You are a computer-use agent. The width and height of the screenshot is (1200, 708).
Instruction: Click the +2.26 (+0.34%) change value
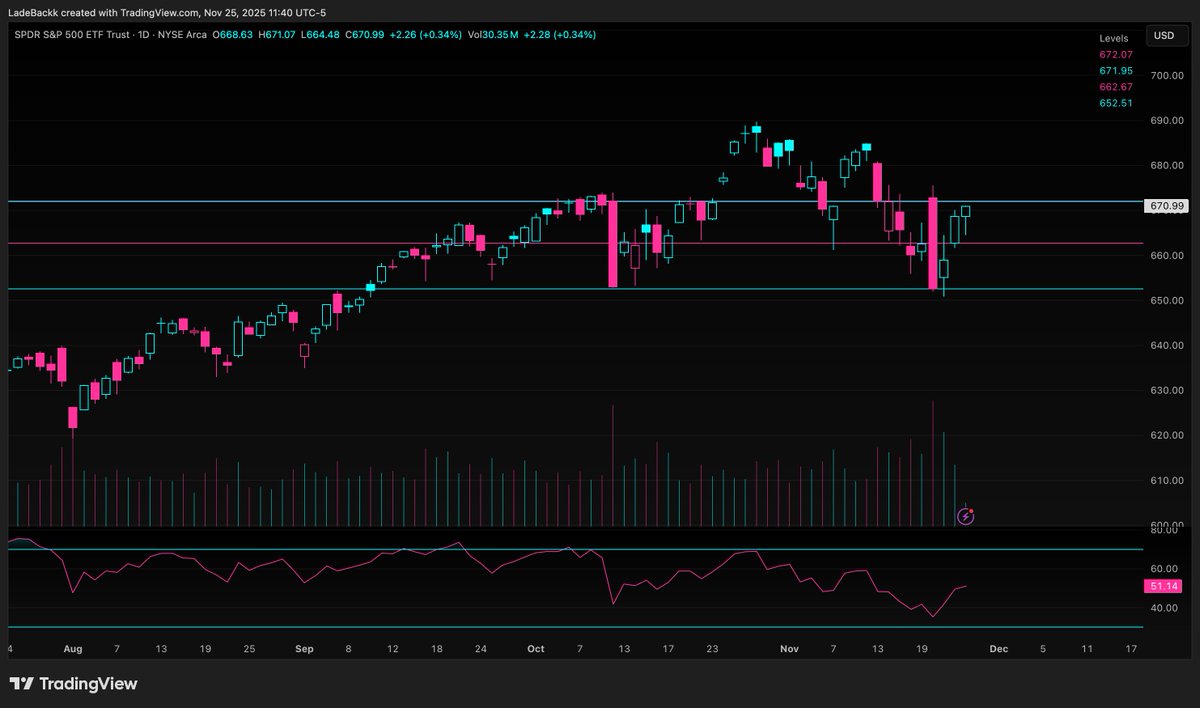tap(427, 35)
